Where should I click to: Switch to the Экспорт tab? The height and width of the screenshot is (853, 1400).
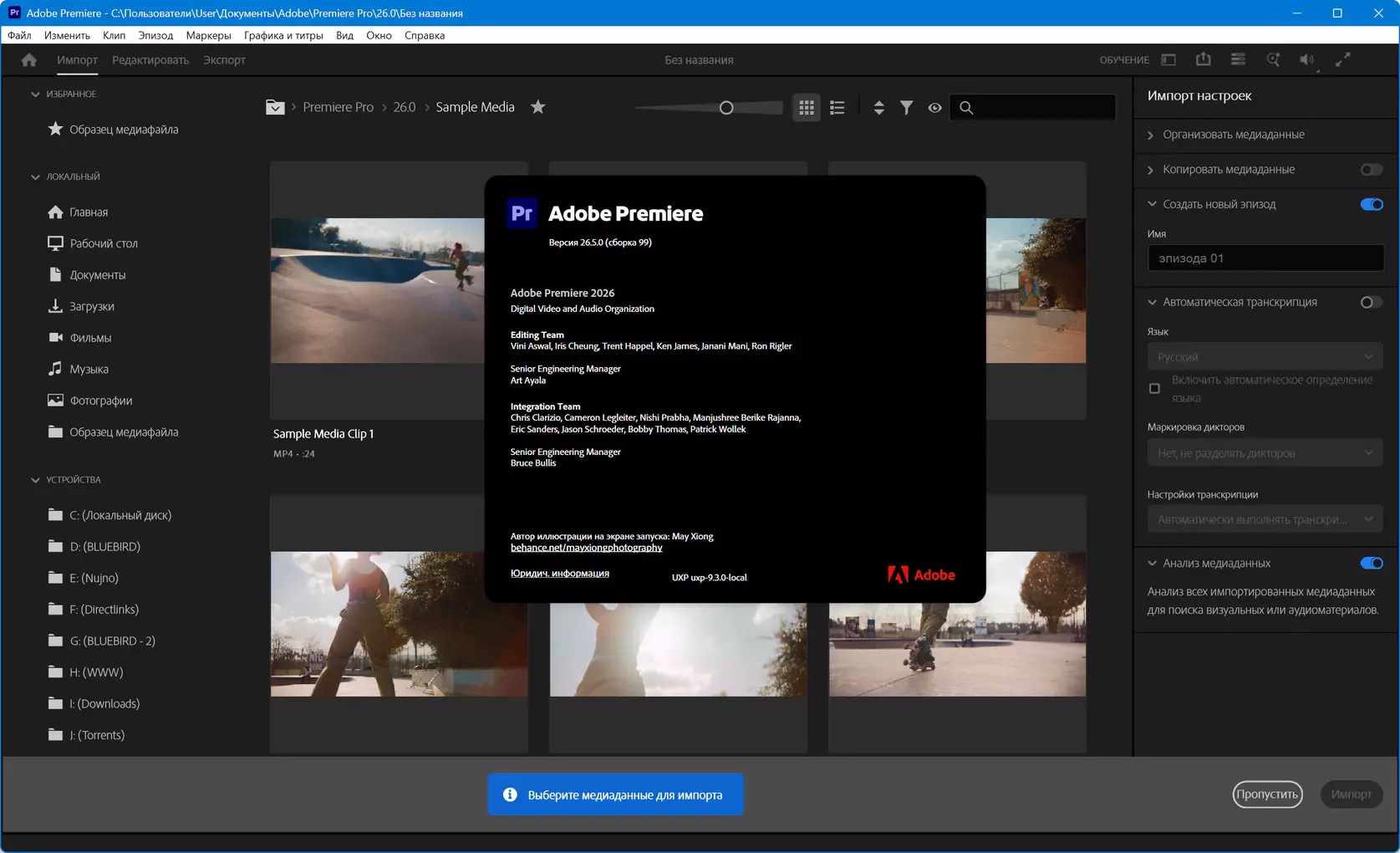(224, 60)
